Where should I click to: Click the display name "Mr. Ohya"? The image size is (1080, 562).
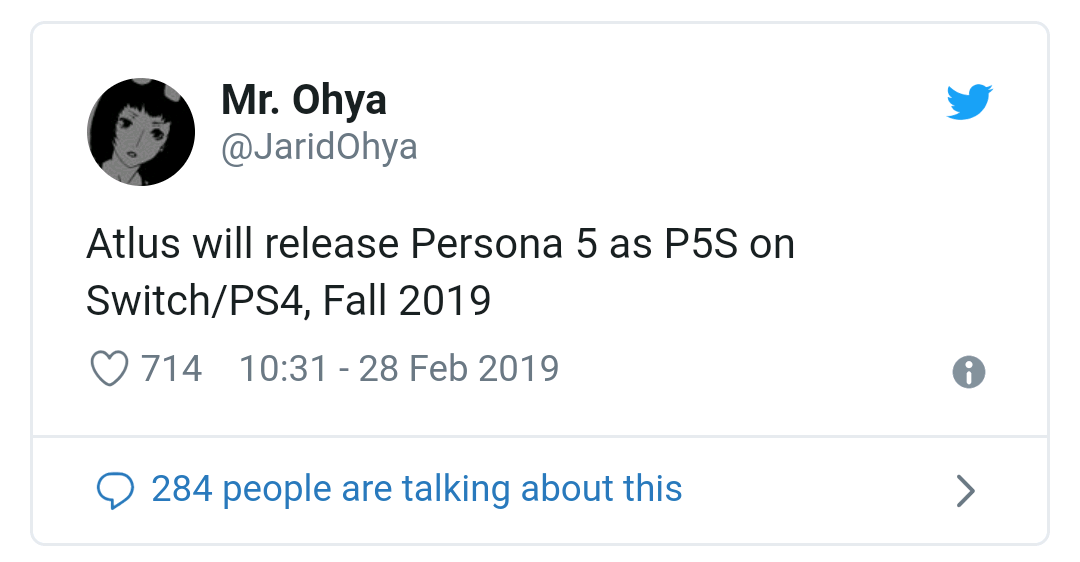303,100
